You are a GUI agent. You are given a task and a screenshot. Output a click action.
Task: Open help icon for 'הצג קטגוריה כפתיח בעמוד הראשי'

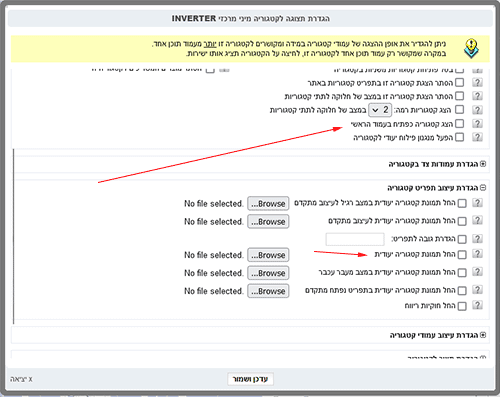point(477,124)
